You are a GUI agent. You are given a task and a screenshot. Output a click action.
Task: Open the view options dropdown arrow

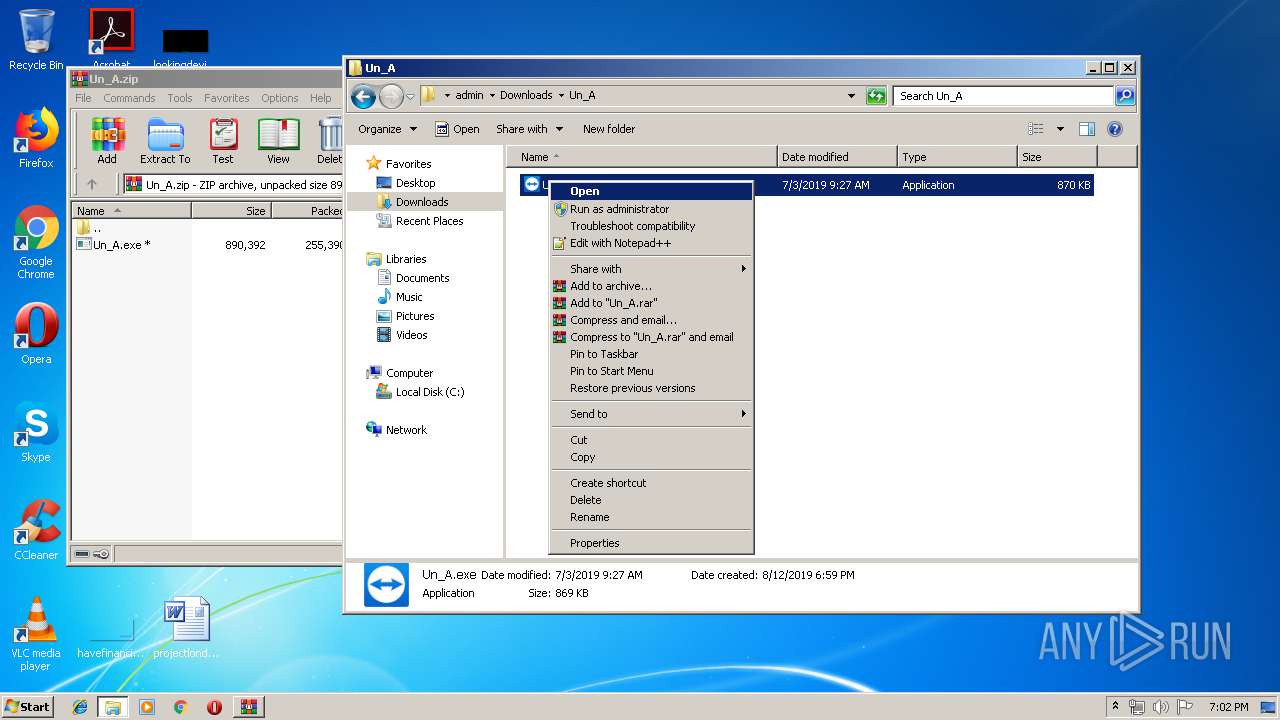(1060, 129)
